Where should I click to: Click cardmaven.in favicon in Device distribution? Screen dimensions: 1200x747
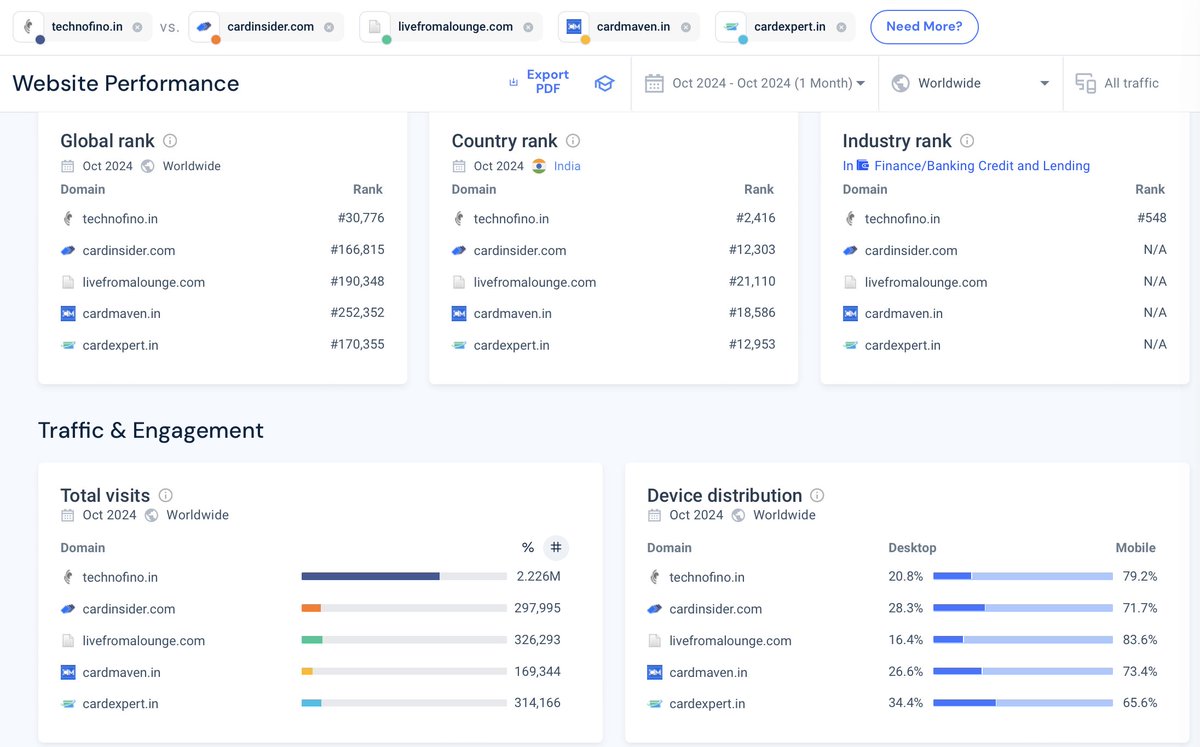tap(655, 672)
